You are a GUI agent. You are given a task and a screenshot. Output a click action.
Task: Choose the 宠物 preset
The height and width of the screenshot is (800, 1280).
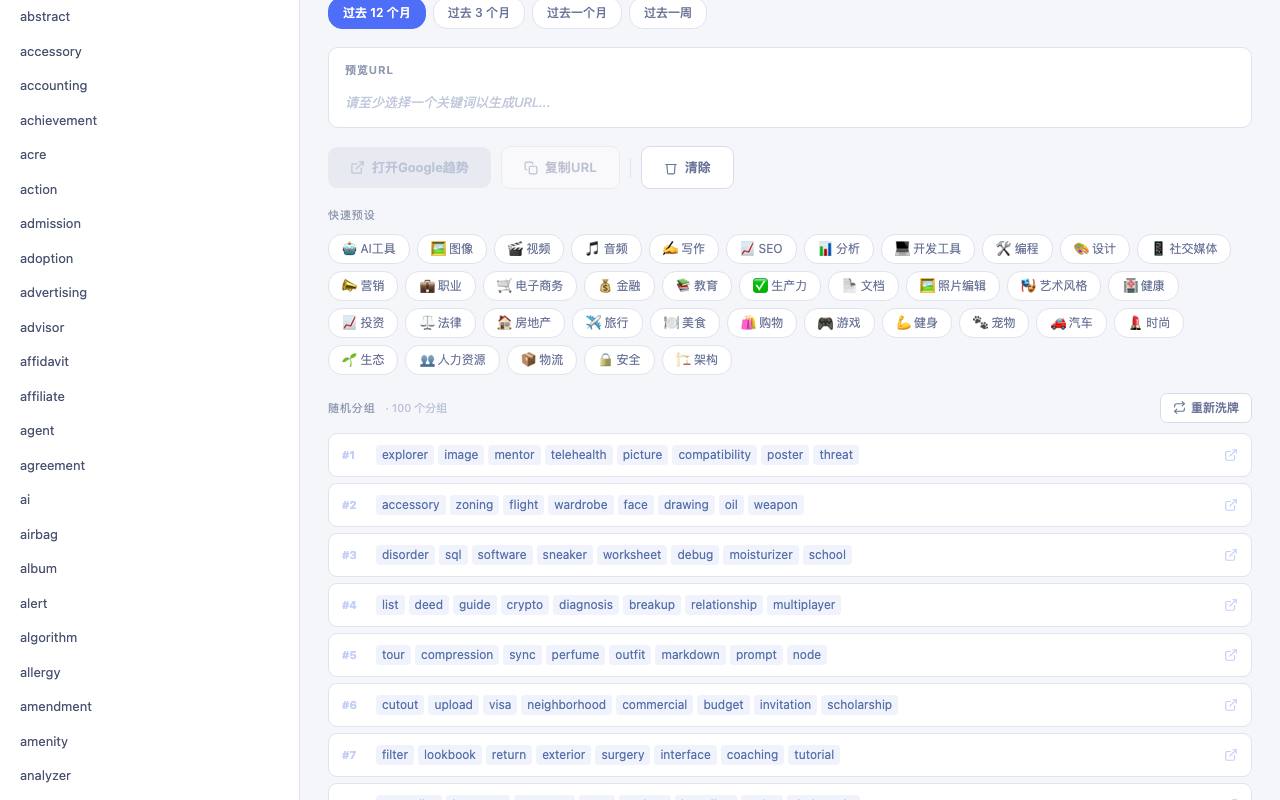(x=994, y=323)
